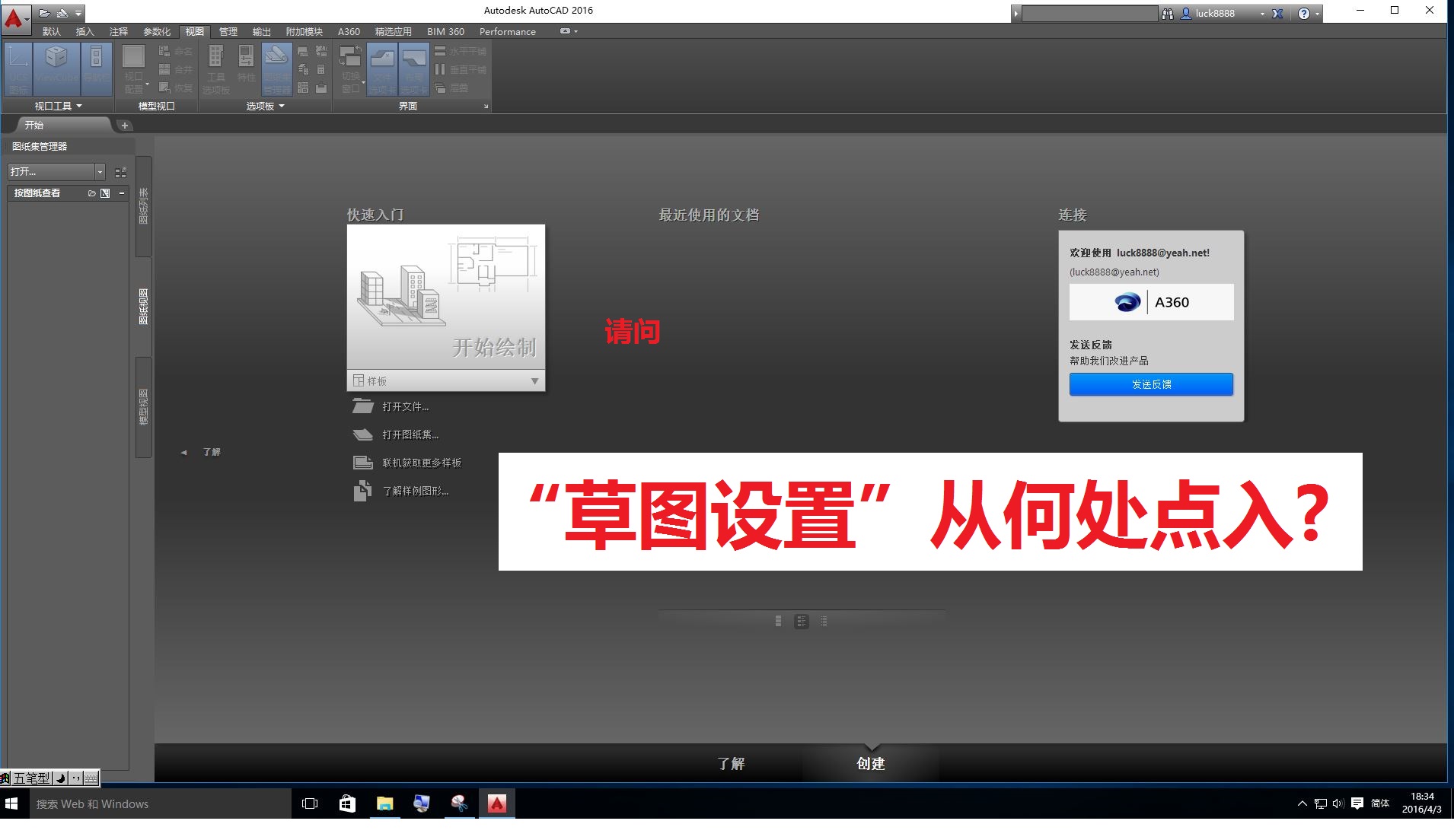This screenshot has width=1454, height=840.
Task: Click the calculator icon in the palettes panel
Action: pyautogui.click(x=321, y=69)
